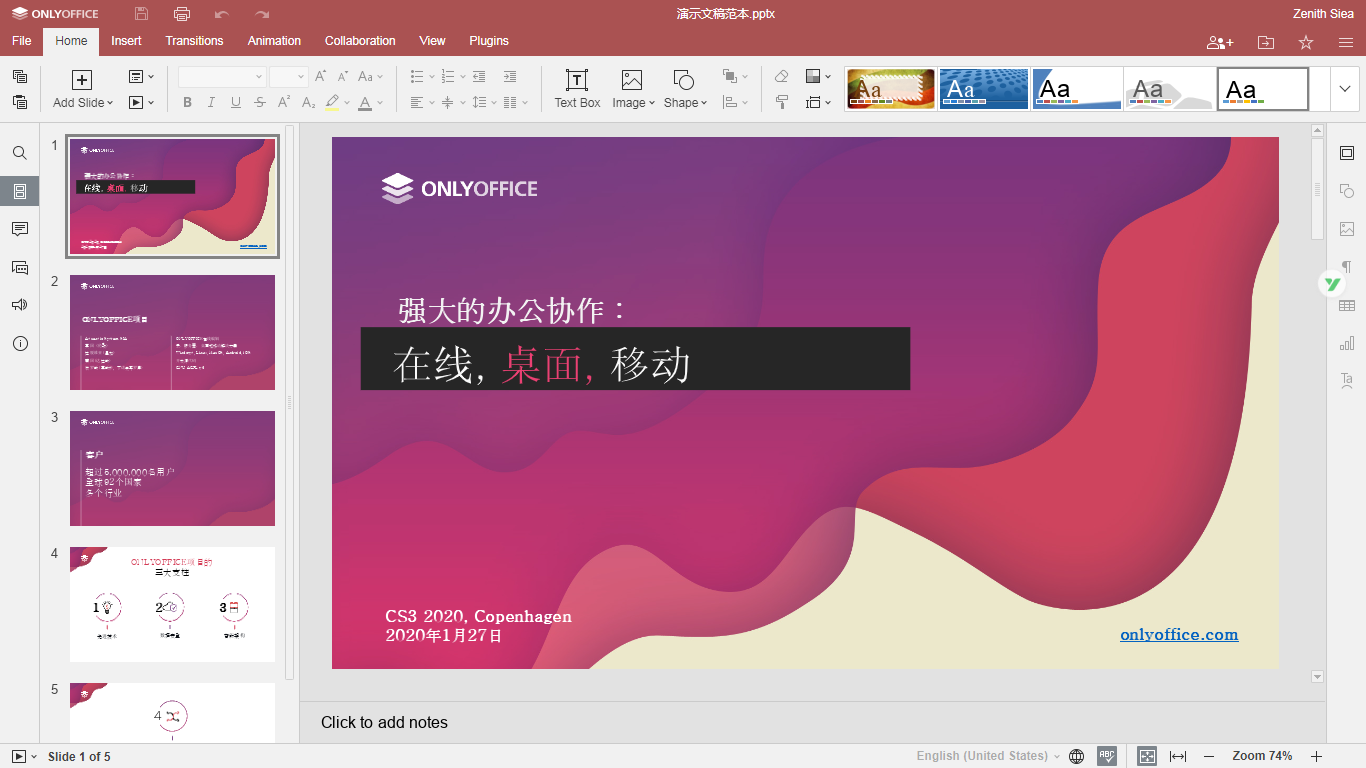Switch to the Plugins tab

tap(489, 41)
